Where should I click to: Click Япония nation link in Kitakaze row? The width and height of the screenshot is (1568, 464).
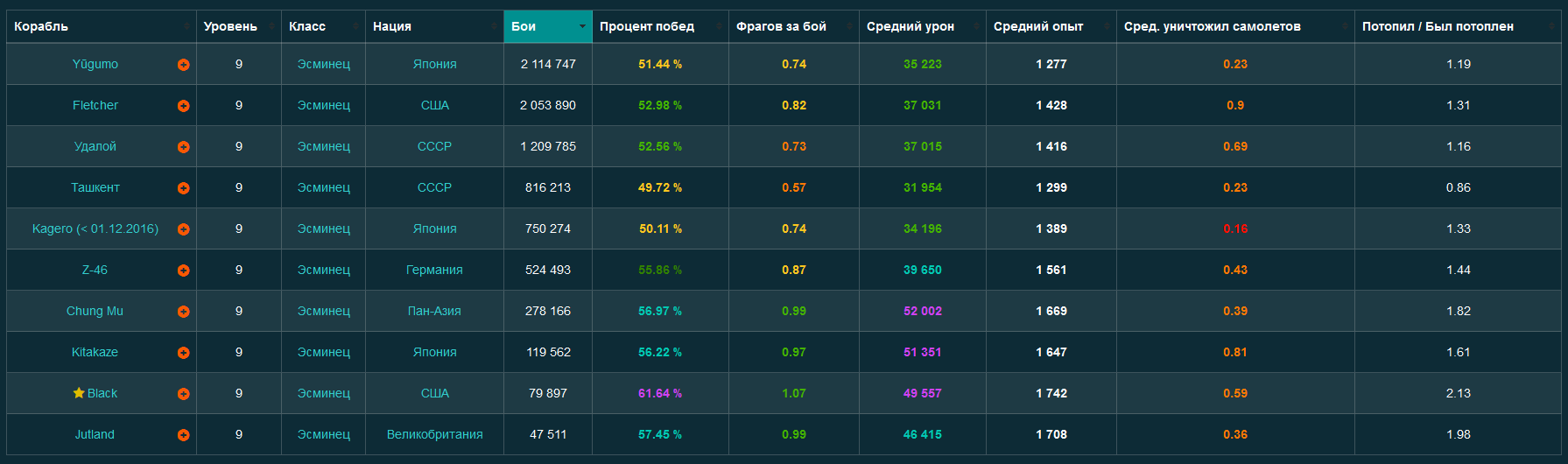click(434, 352)
